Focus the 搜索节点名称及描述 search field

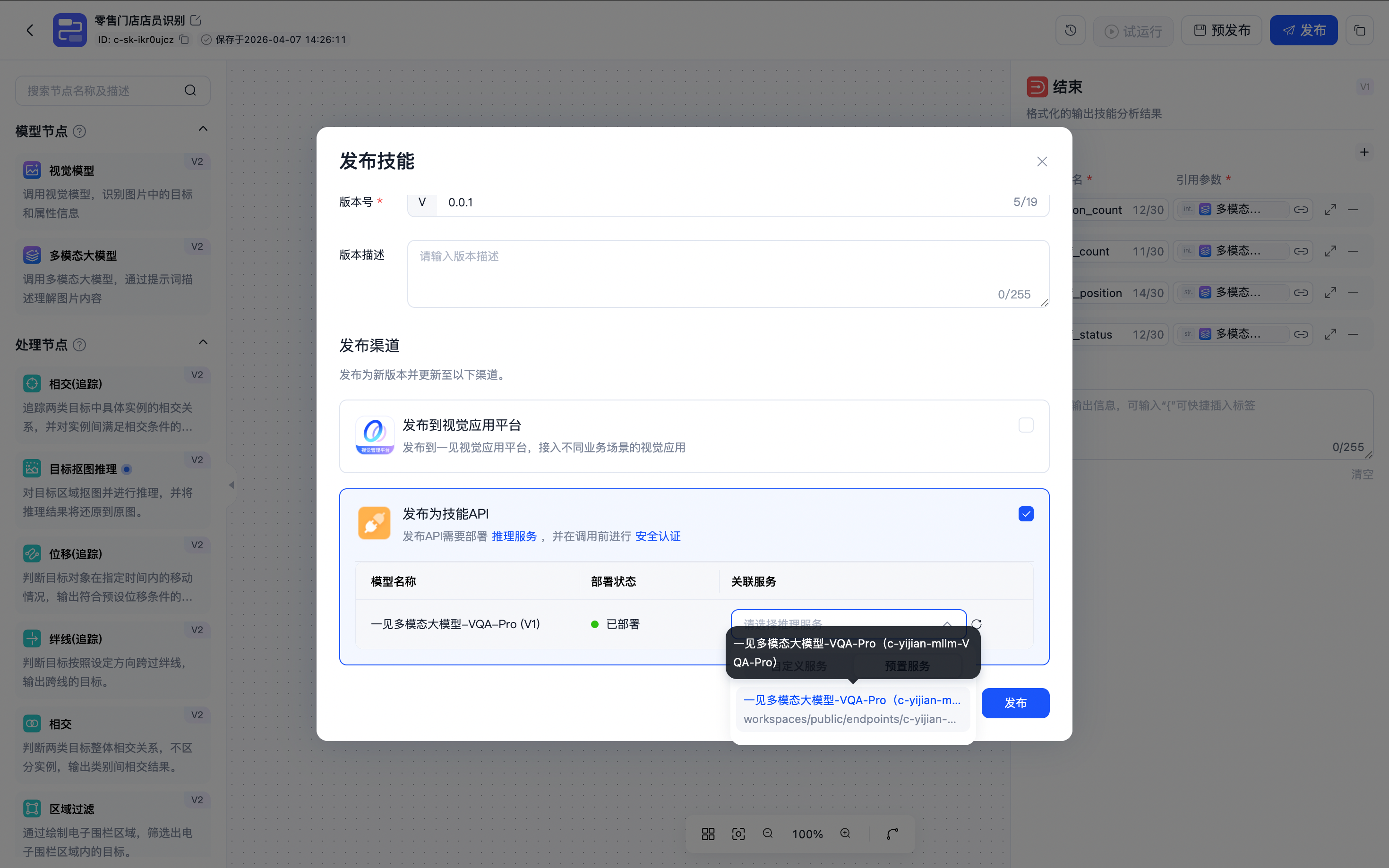(112, 91)
